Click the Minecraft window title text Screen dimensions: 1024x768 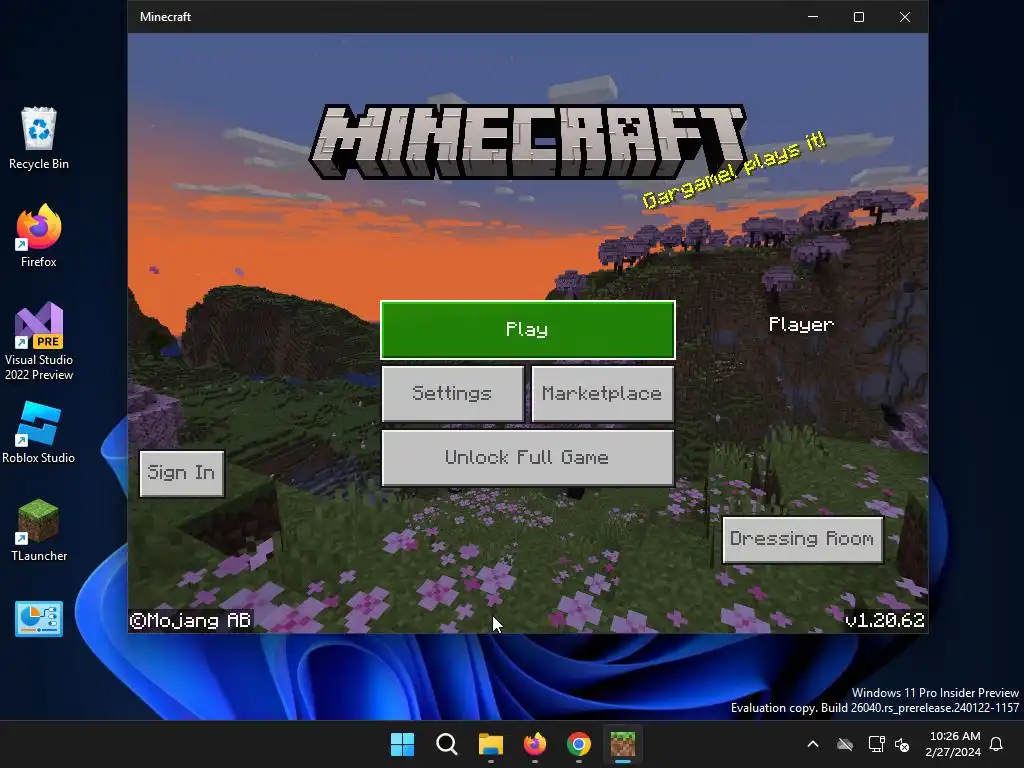pyautogui.click(x=165, y=17)
